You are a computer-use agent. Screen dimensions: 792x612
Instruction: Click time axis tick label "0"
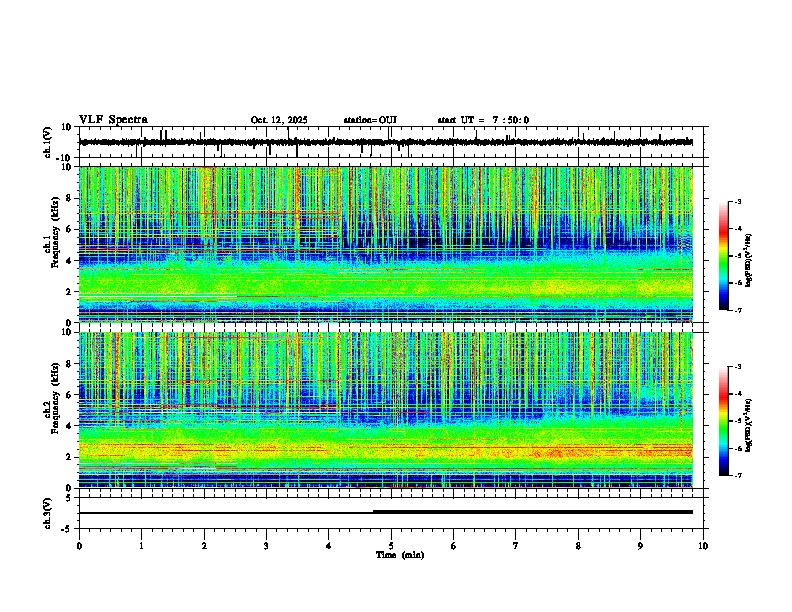click(x=79, y=546)
